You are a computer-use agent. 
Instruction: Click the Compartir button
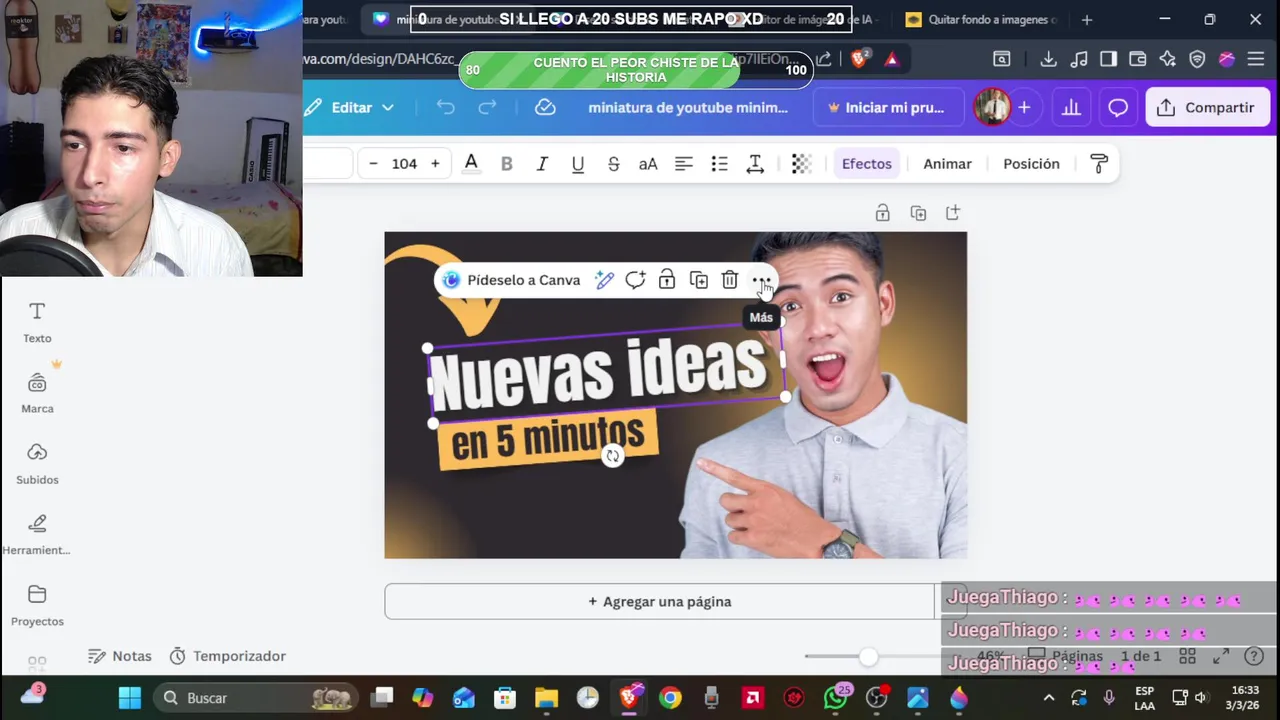(x=1206, y=107)
